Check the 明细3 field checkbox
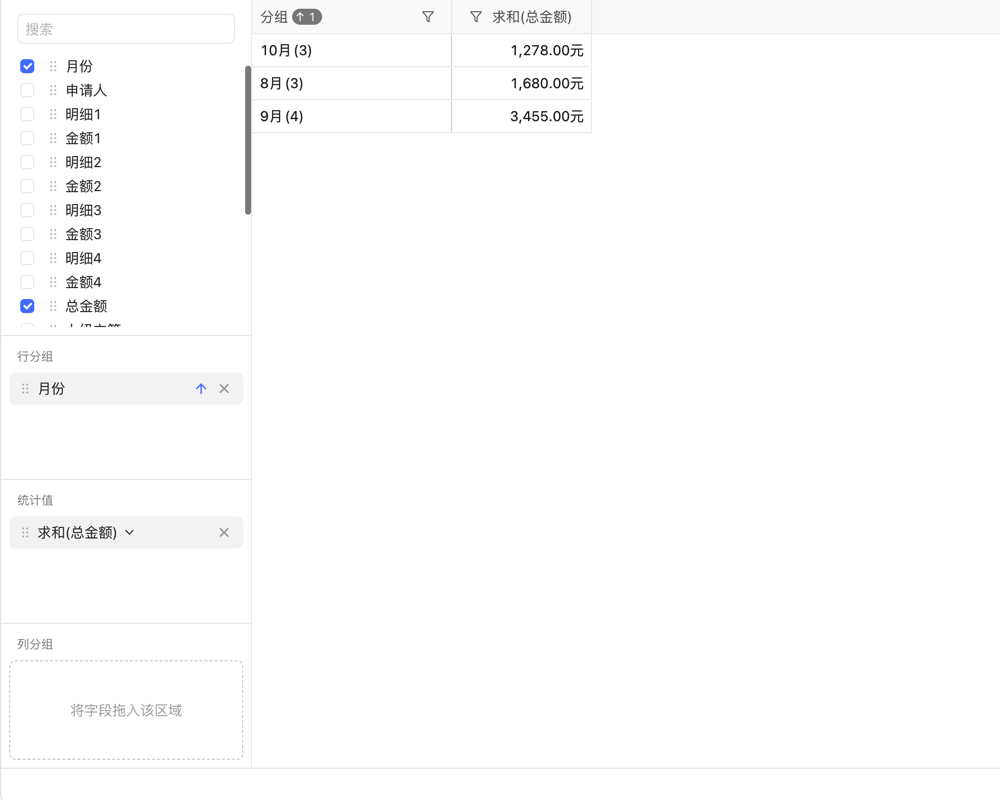This screenshot has height=800, width=1000. (27, 210)
